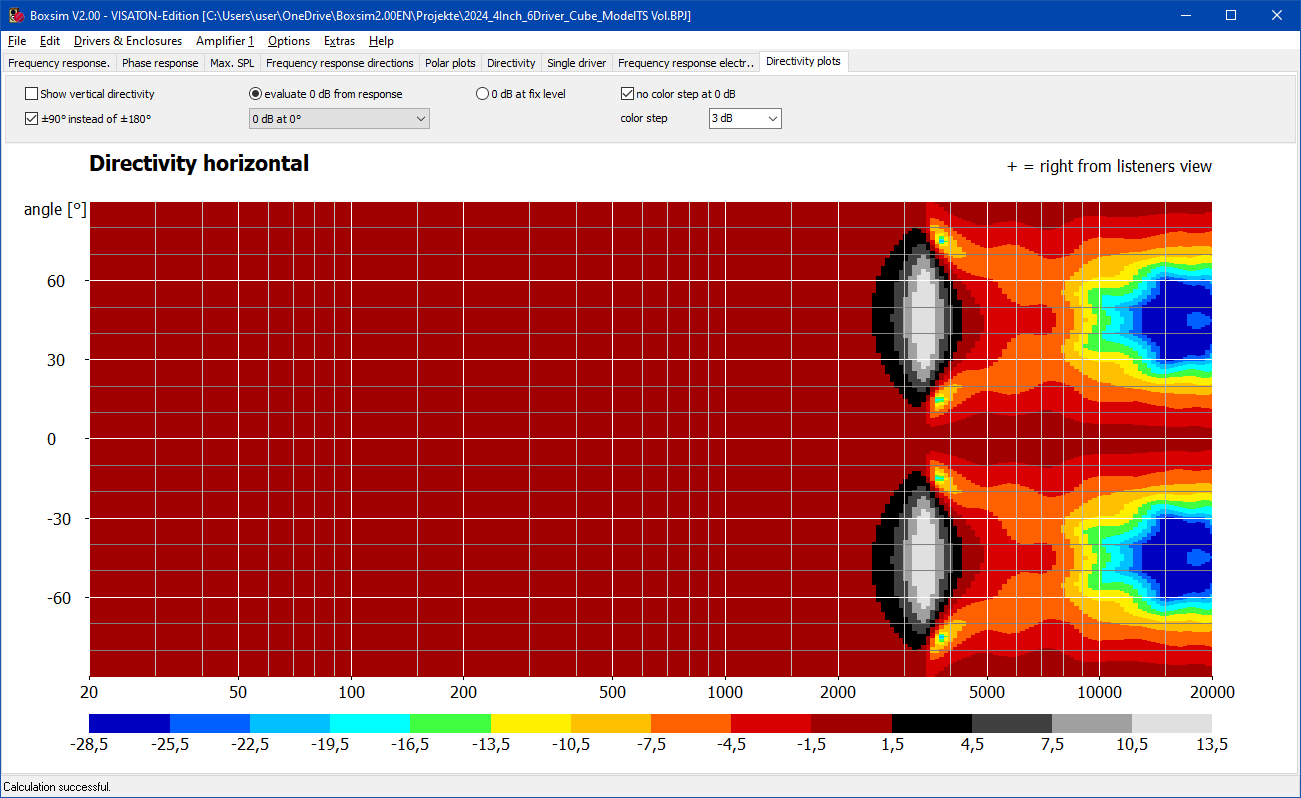
Task: Open the Extras menu
Action: pyautogui.click(x=339, y=41)
